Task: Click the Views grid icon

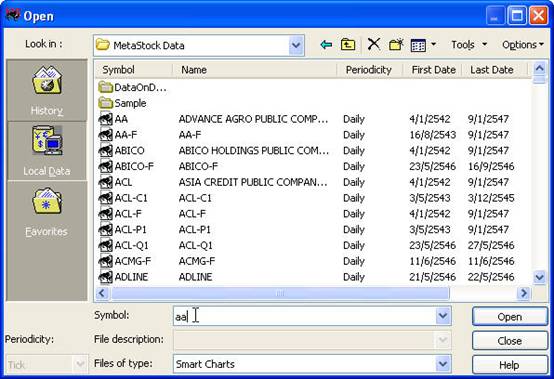Action: click(x=418, y=45)
